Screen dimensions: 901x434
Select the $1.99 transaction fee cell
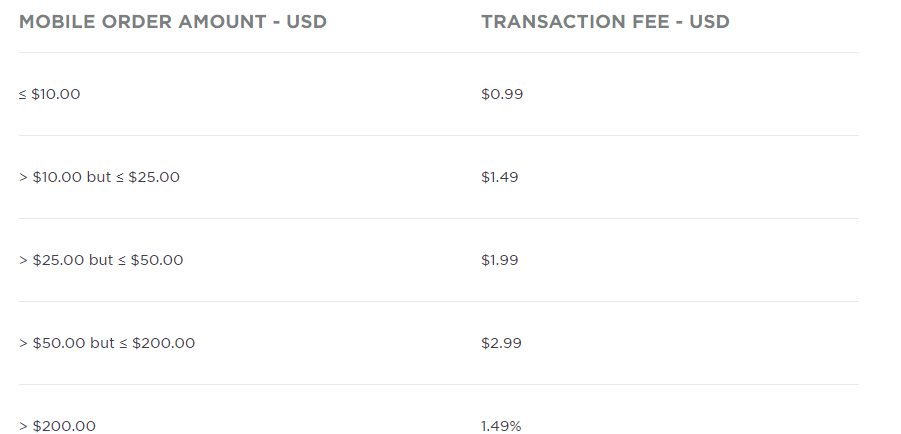pyautogui.click(x=502, y=260)
